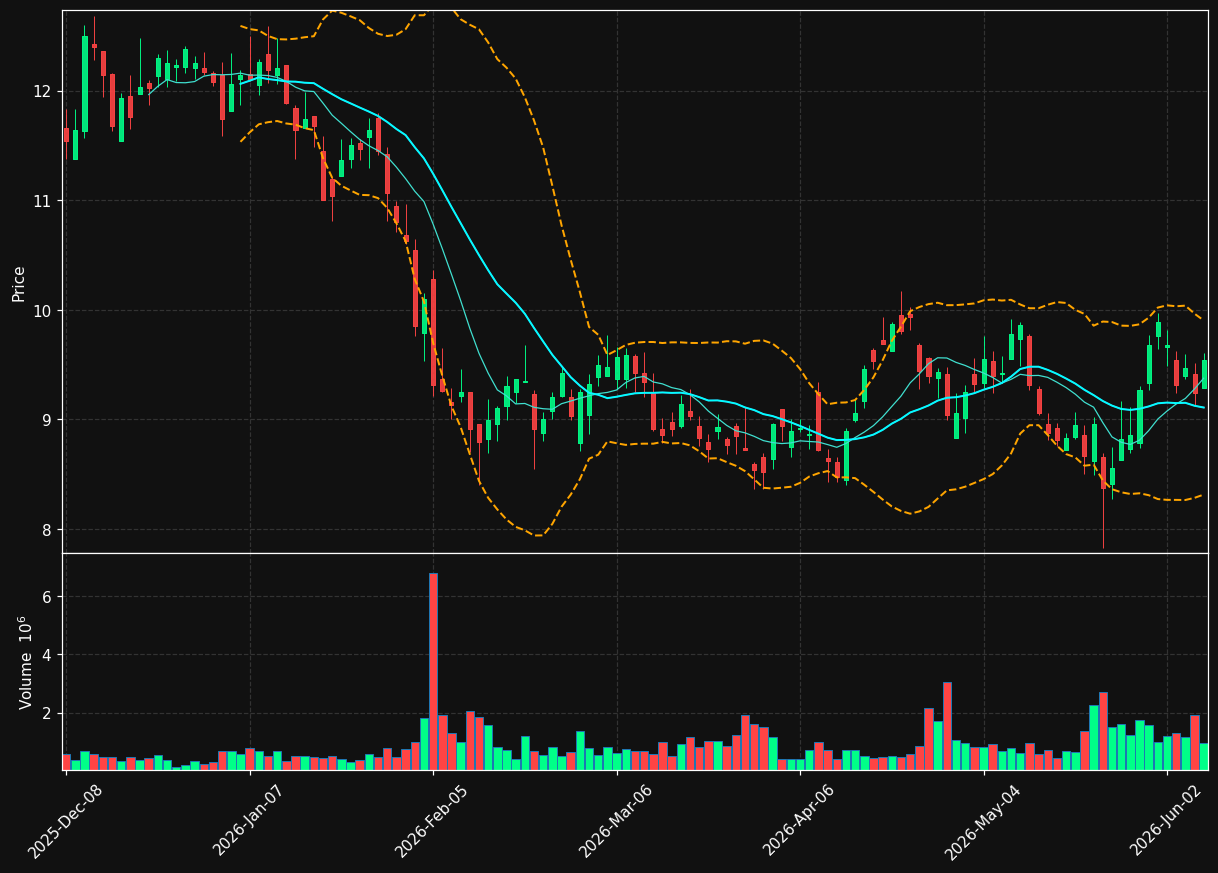Click the 2026-Jun-02 date label
The height and width of the screenshot is (873, 1218).
1167,821
